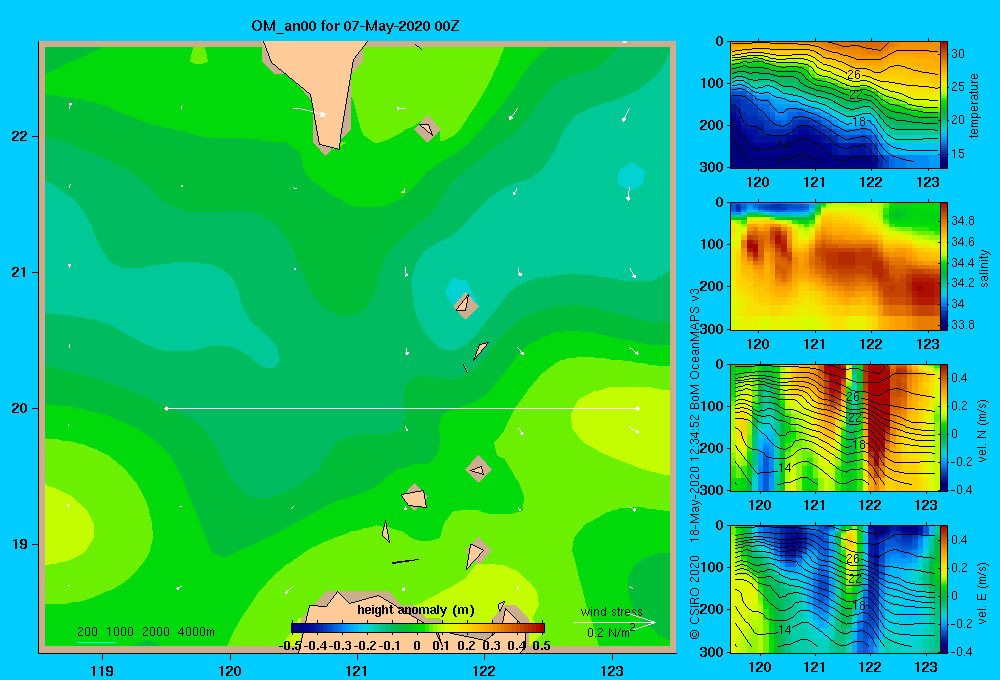
Task: Select the "wind stress" legend text
Action: (612, 611)
